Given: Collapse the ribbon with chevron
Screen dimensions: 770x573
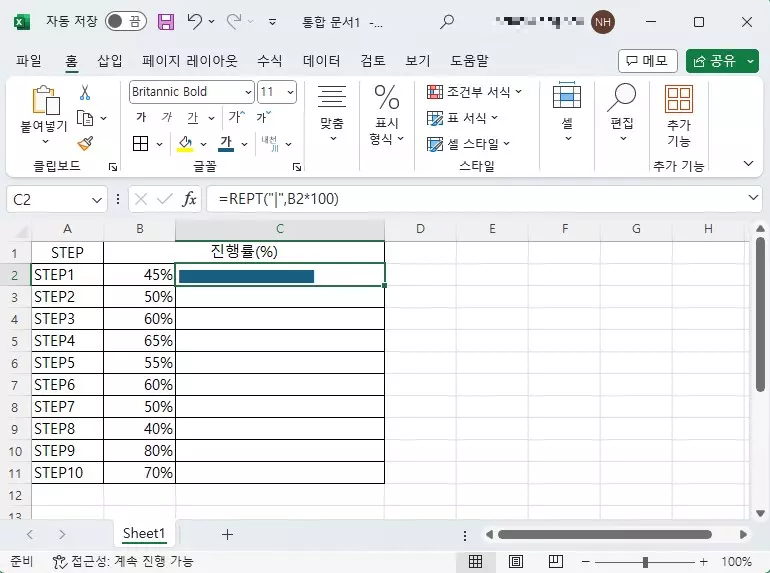Looking at the screenshot, I should [x=748, y=164].
